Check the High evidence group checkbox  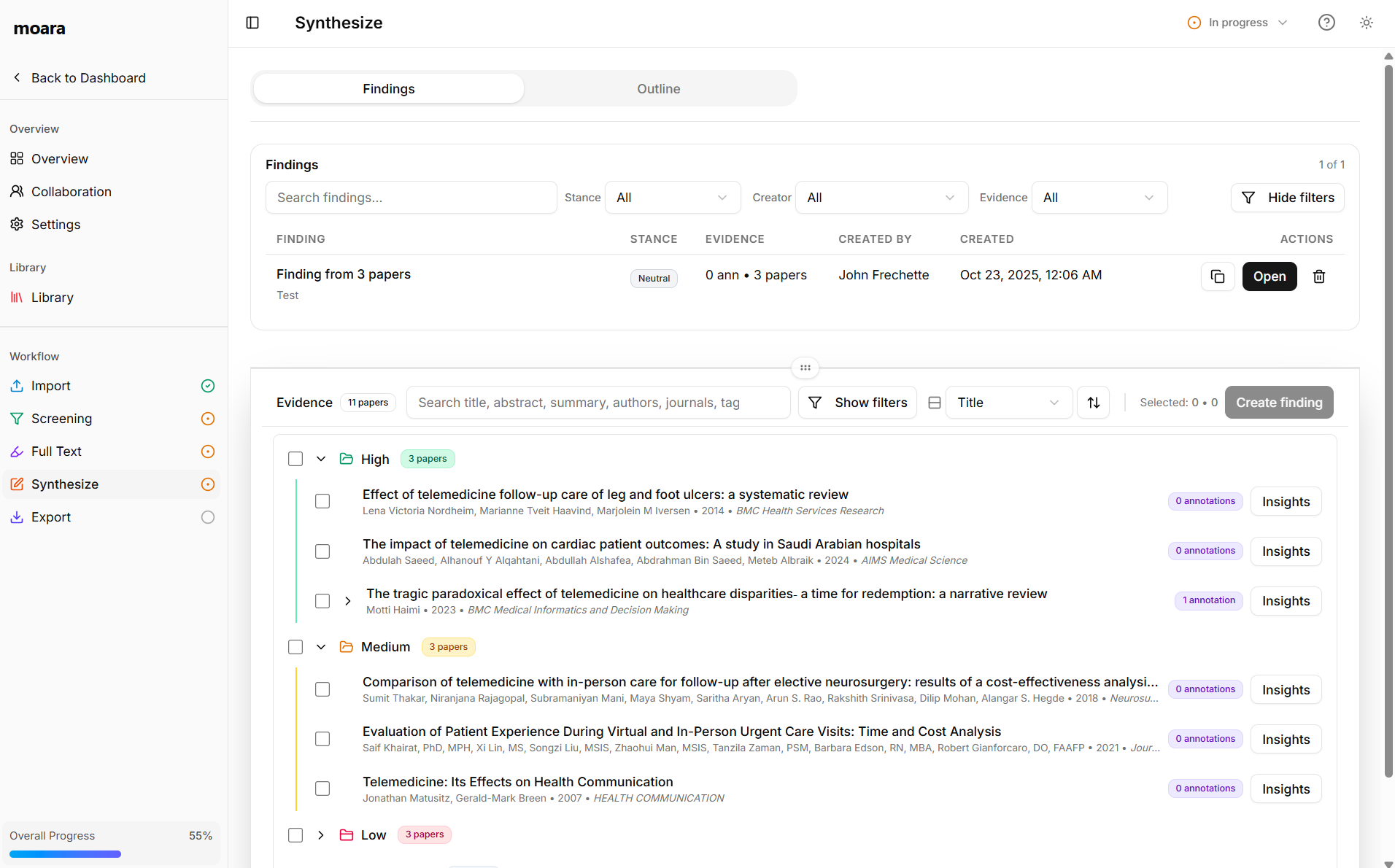tap(295, 458)
